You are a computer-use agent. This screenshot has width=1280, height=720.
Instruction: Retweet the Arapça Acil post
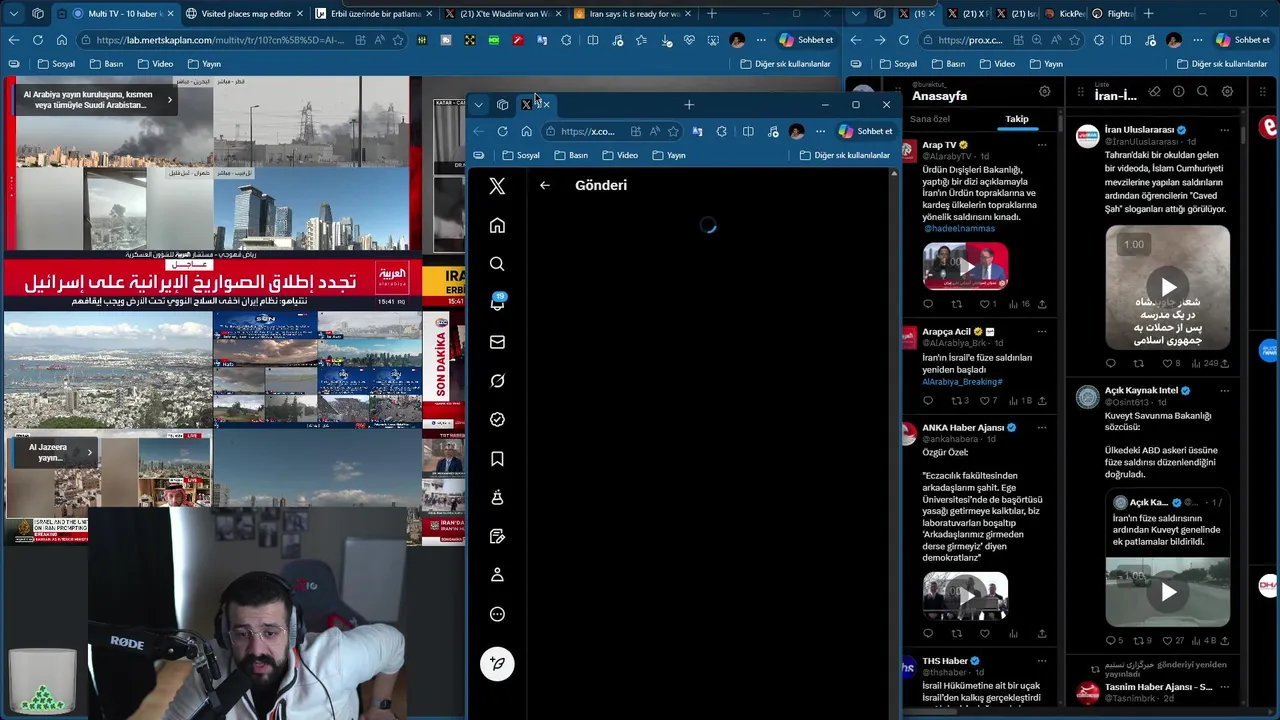[x=957, y=401]
